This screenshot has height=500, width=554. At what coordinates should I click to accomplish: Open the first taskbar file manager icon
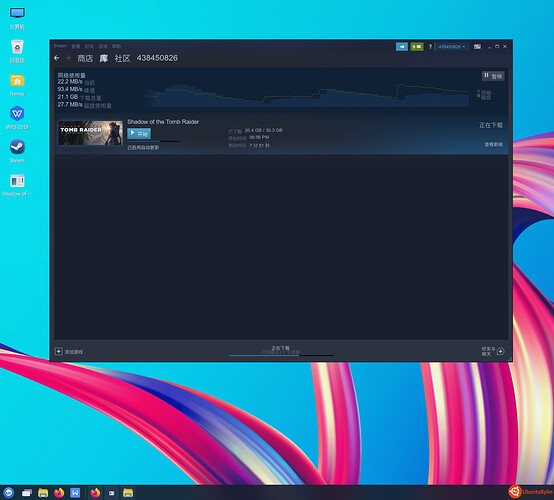click(x=43, y=493)
